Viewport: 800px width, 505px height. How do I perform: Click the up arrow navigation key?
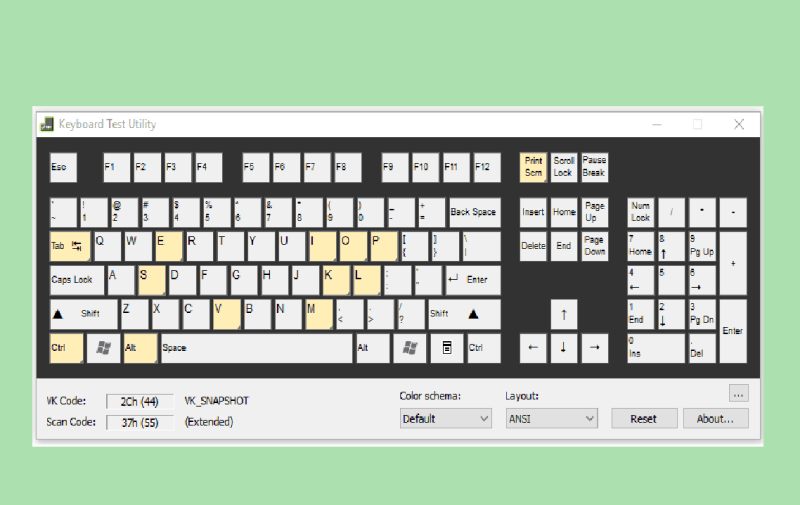pos(564,315)
